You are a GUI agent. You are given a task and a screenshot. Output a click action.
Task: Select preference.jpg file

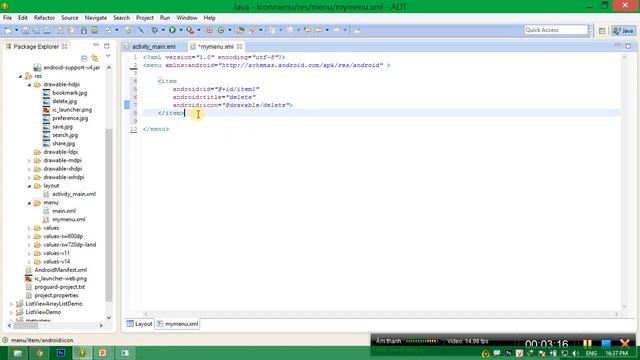70,118
